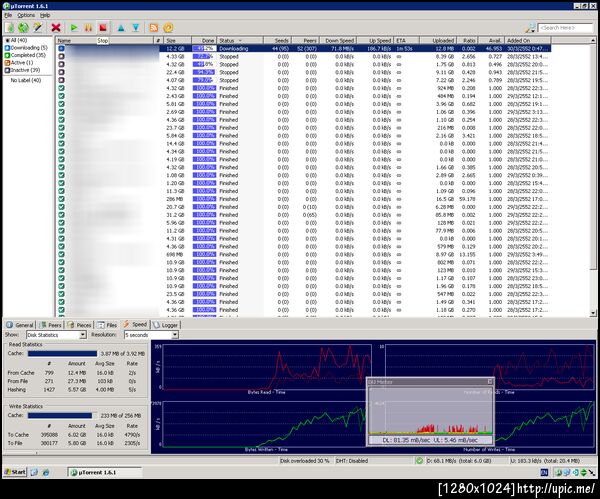Click the Internet Explorer quick launch icon
This screenshot has height=499, width=600.
click(46, 473)
